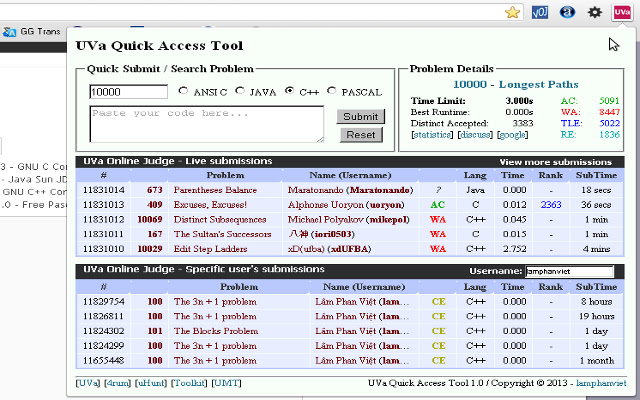Viewport: 640px width, 400px height.
Task: Open the [discuss] link
Action: [475, 135]
